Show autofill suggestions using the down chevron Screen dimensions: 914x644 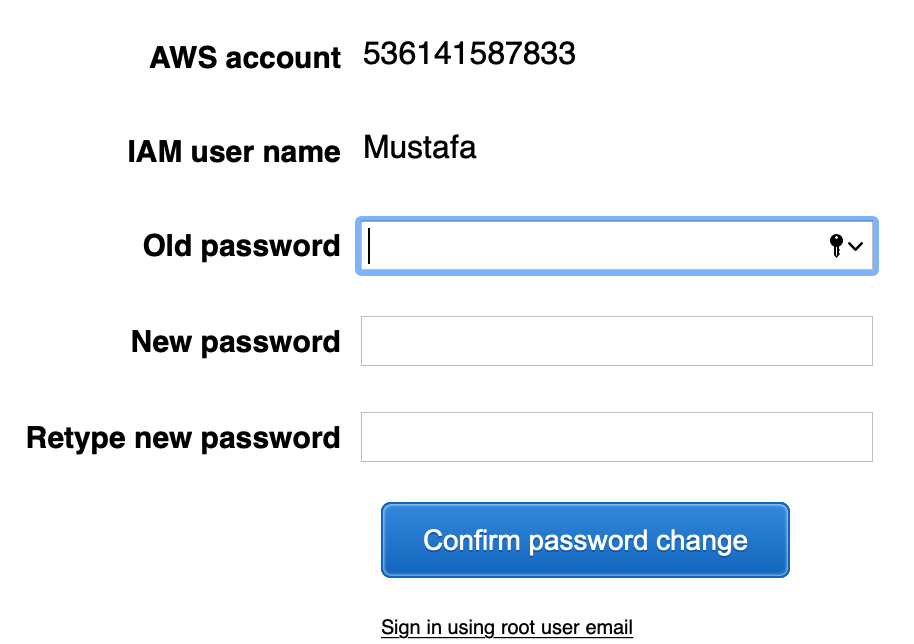855,246
